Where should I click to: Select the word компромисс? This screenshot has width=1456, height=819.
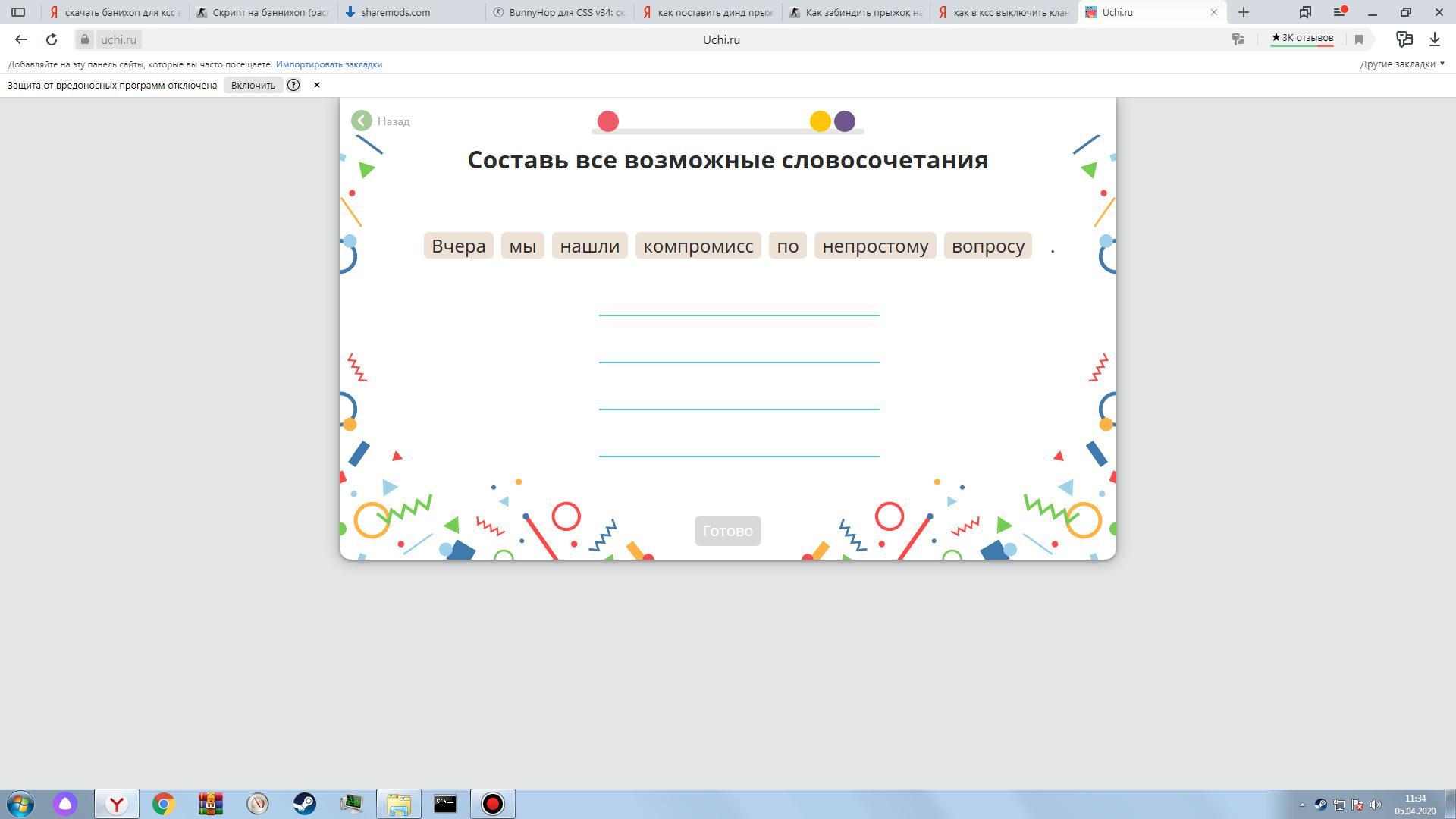(698, 246)
